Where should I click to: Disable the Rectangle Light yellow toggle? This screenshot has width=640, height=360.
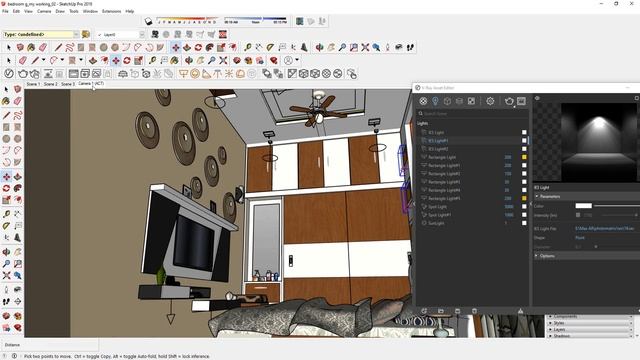(x=524, y=157)
